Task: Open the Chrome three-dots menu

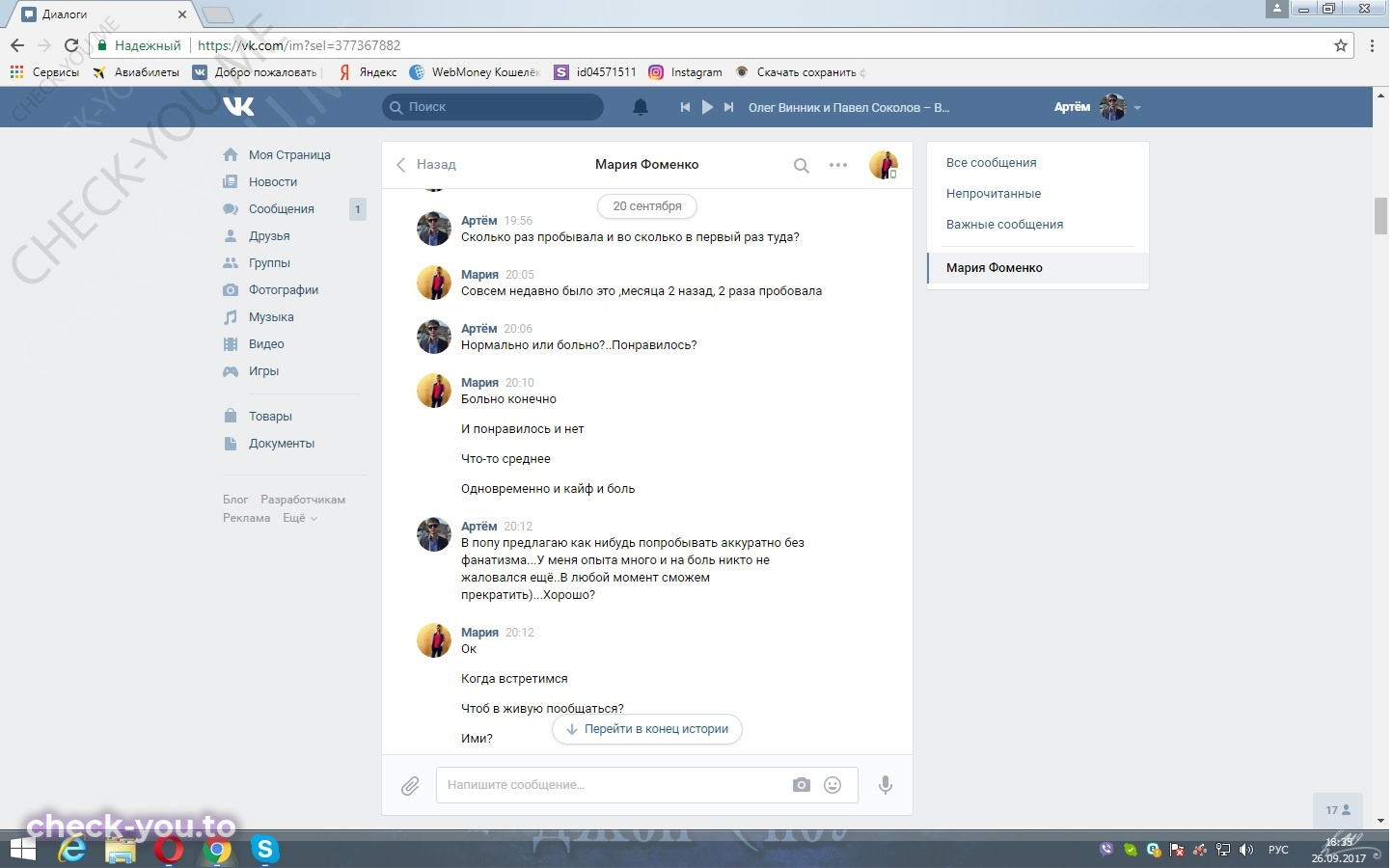Action: (x=1373, y=45)
